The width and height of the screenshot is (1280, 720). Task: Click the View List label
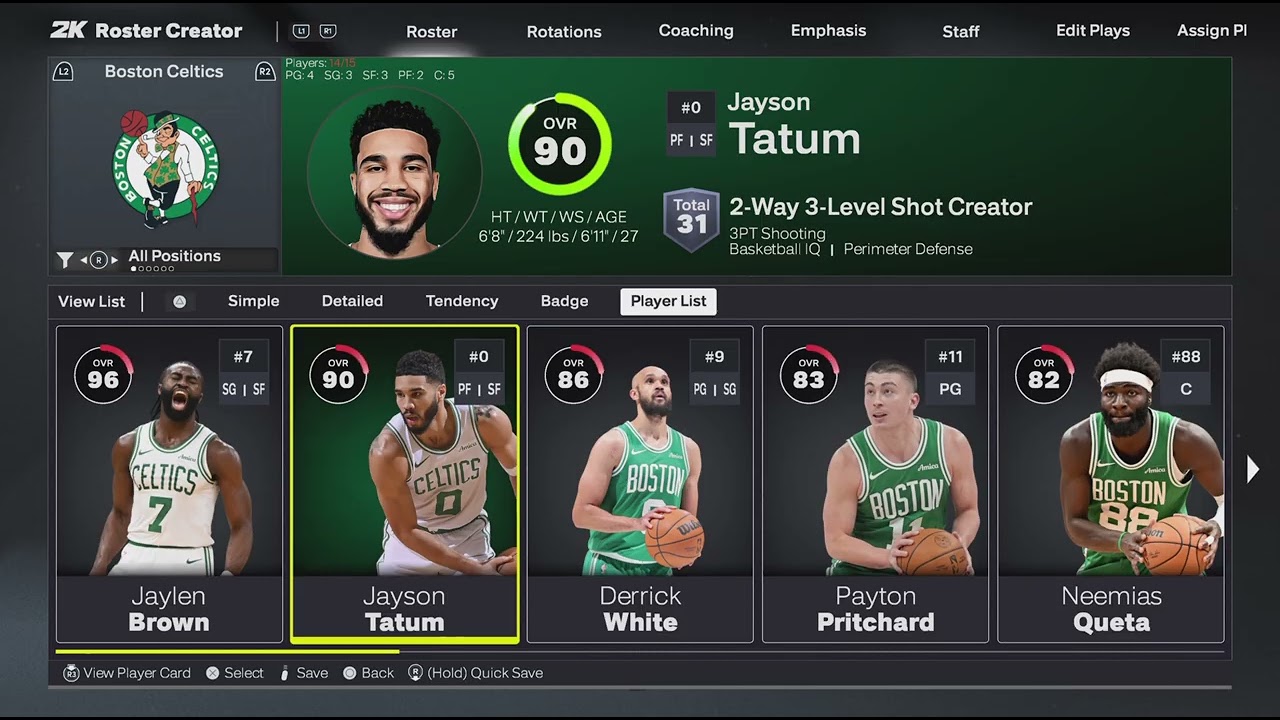coord(91,302)
